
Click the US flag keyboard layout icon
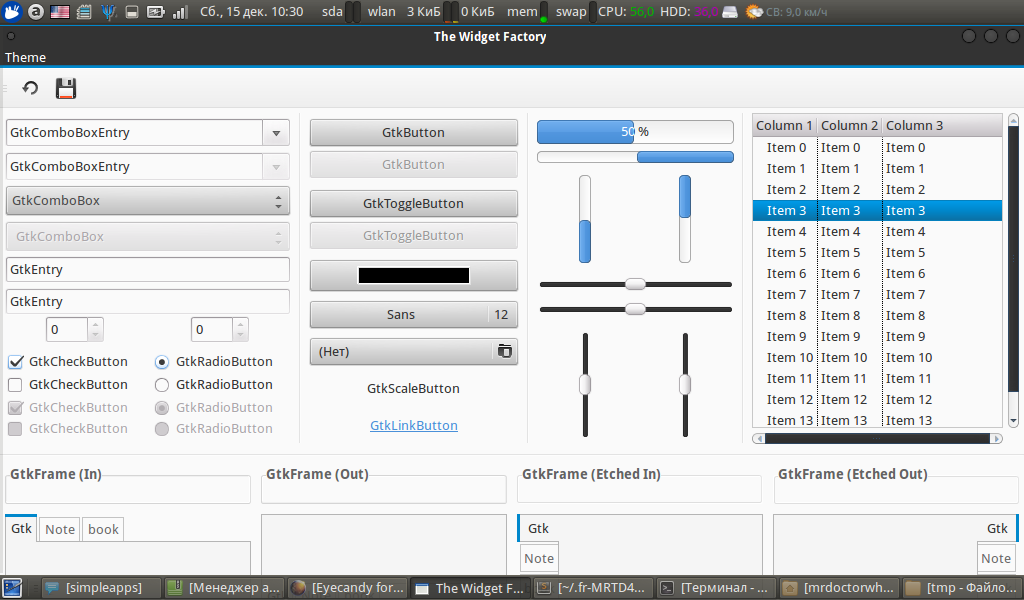(x=59, y=12)
